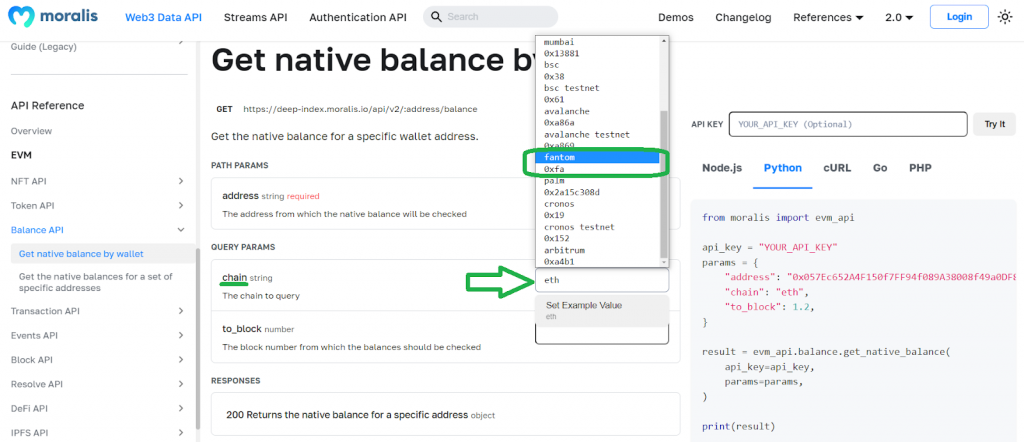
Task: Click the top Search field
Action: pyautogui.click(x=490, y=17)
